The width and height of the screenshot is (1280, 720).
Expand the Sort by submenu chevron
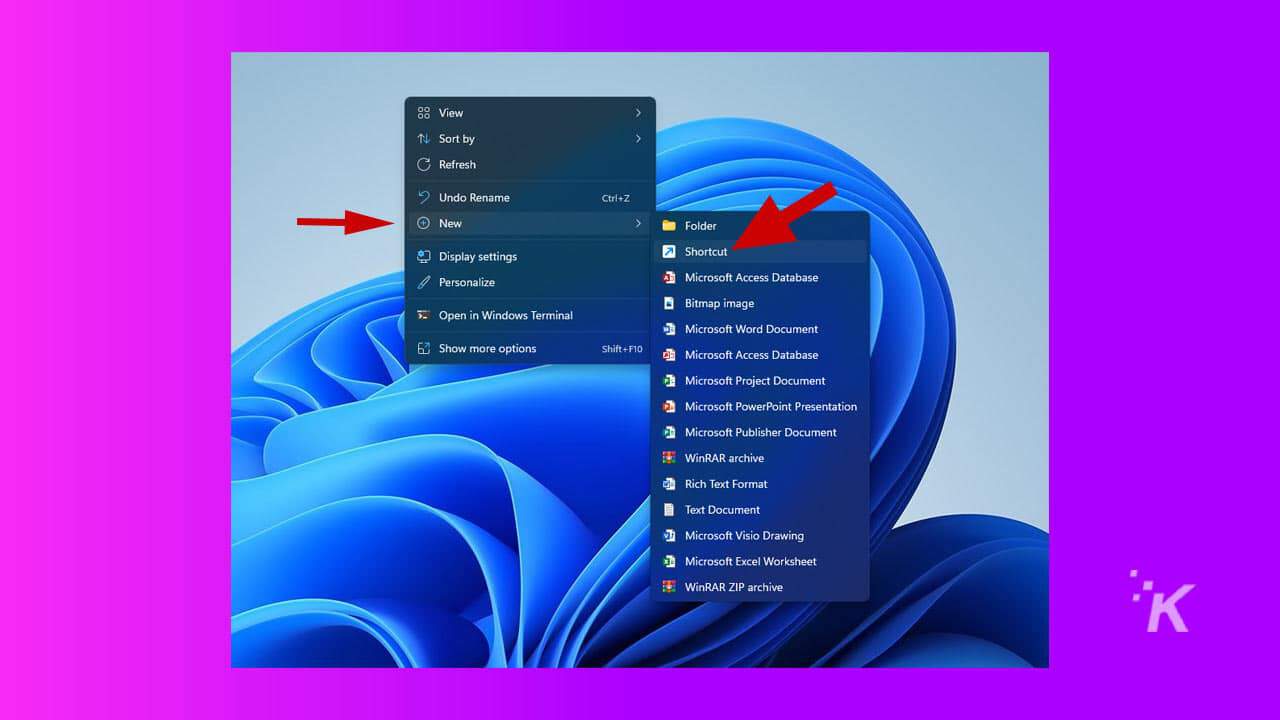point(638,139)
